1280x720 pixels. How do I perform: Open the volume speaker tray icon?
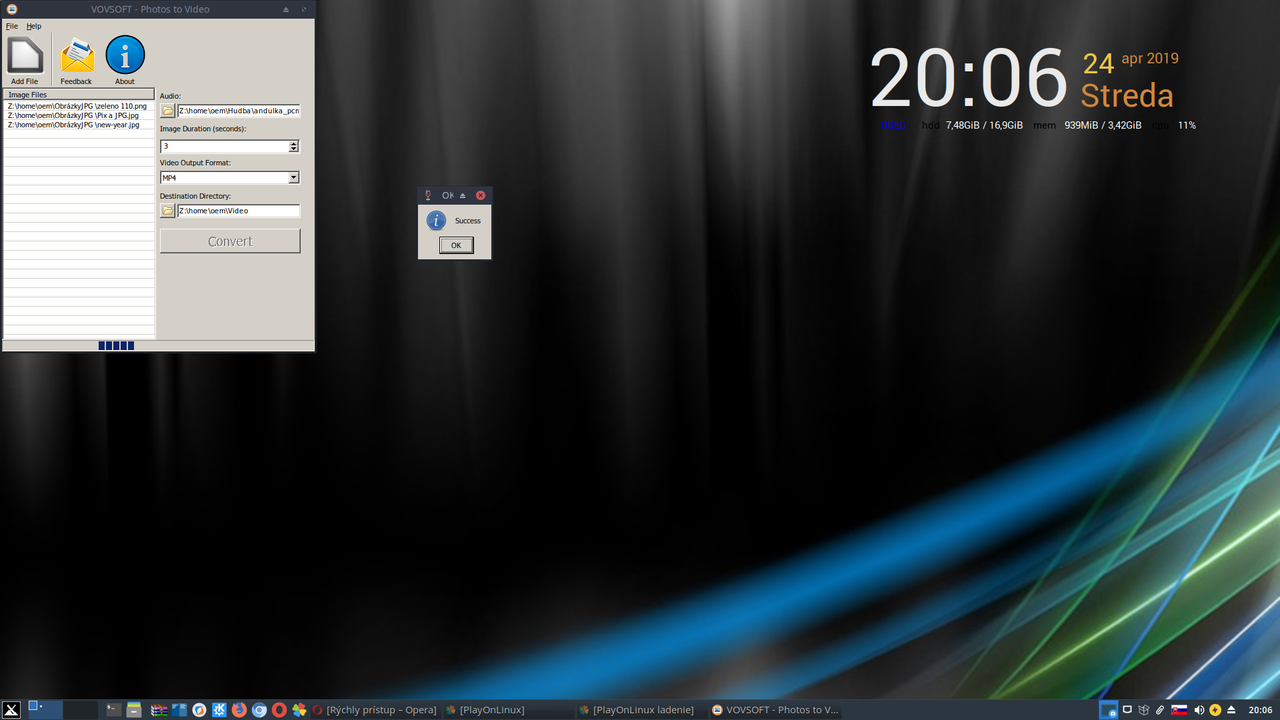pyautogui.click(x=1199, y=710)
